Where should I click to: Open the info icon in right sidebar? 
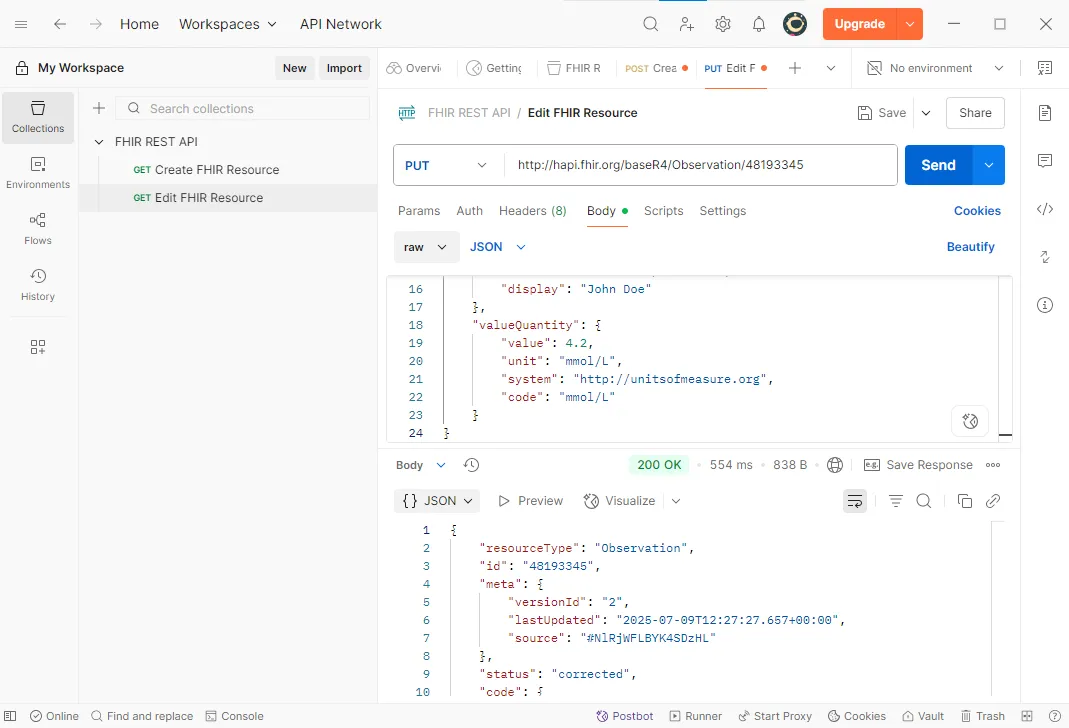tap(1044, 305)
